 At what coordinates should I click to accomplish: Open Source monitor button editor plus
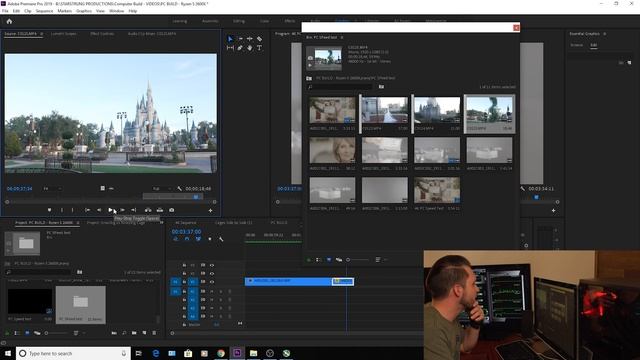[211, 211]
